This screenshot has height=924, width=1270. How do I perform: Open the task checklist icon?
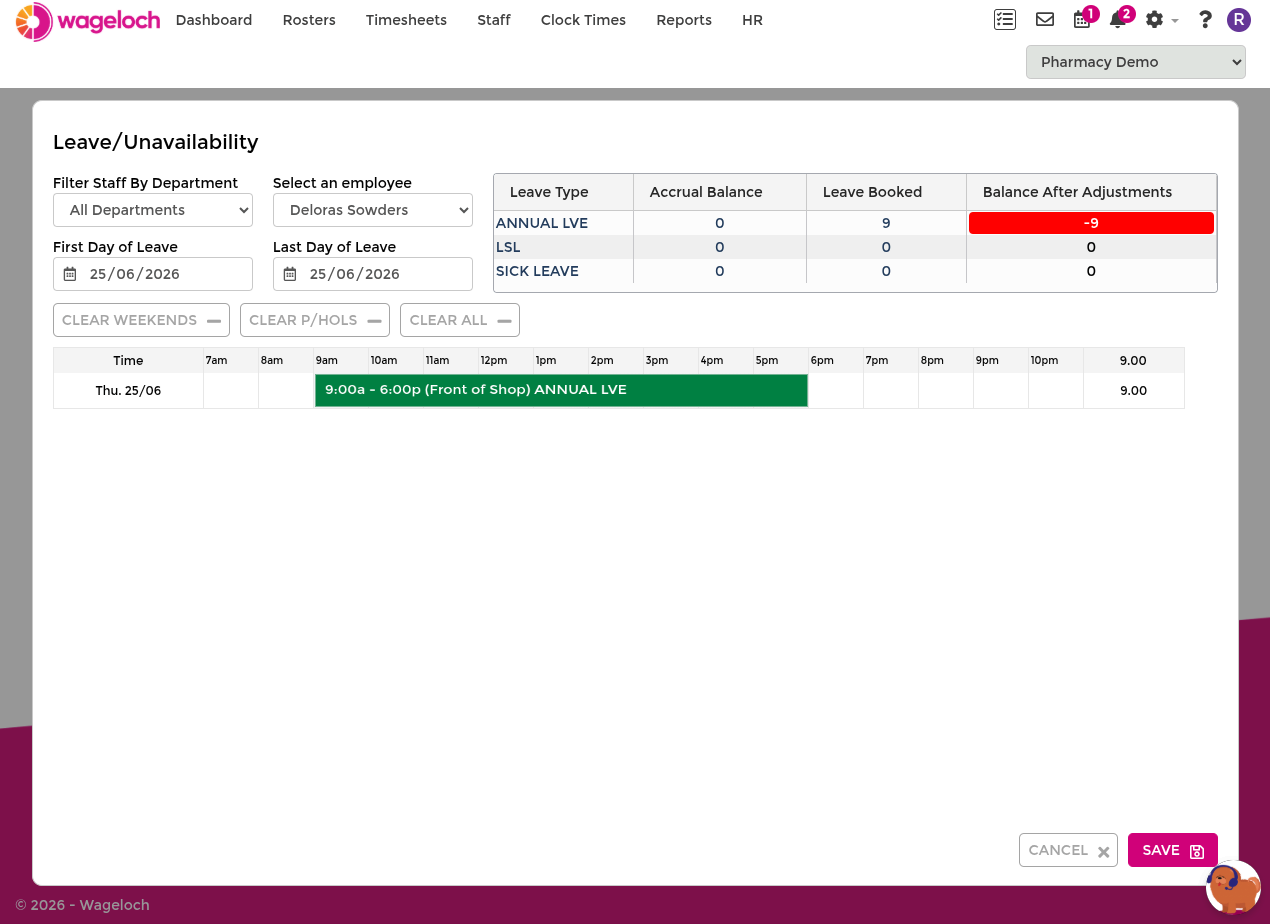[1005, 20]
